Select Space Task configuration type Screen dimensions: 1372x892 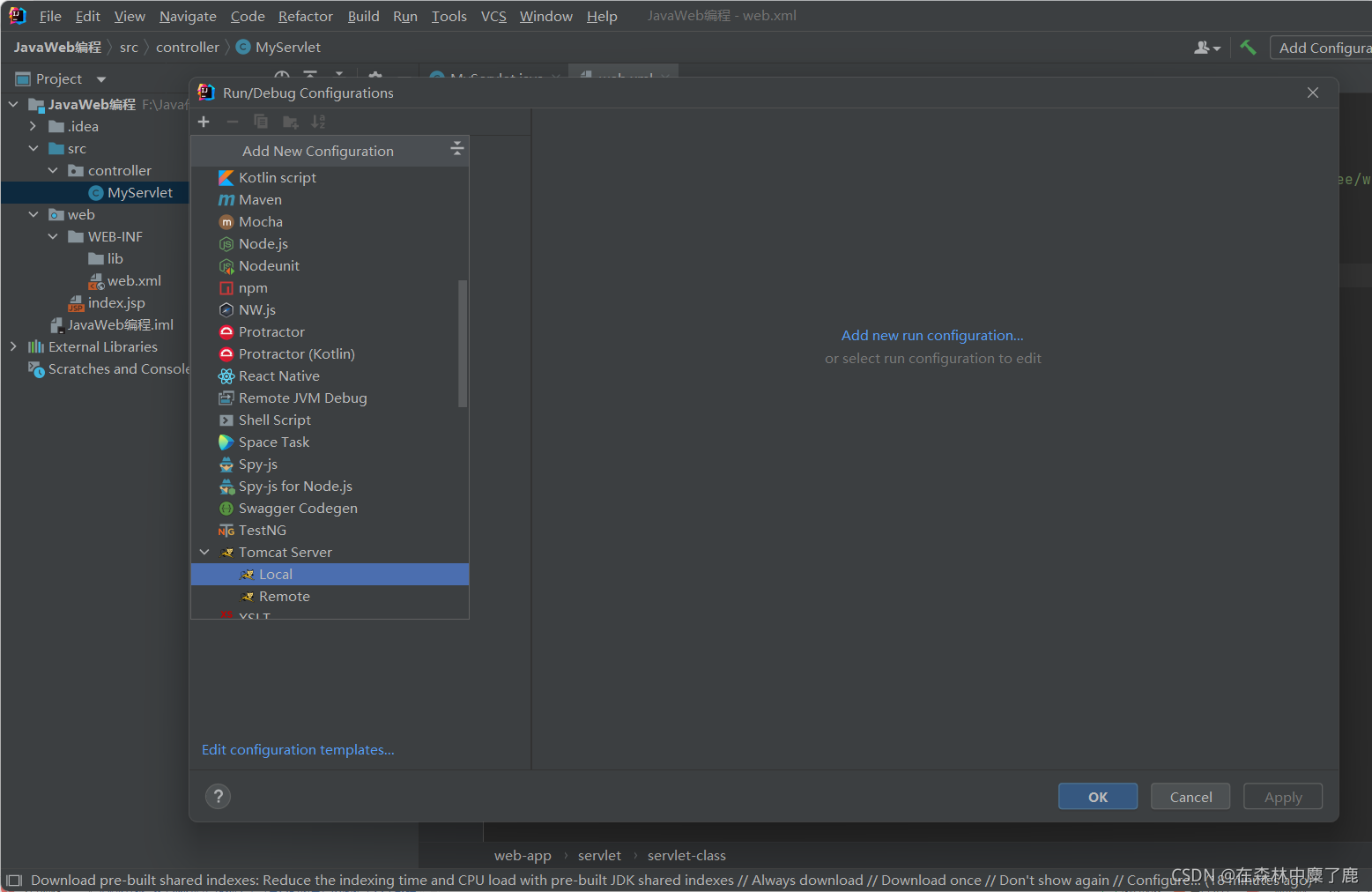[x=330, y=442]
